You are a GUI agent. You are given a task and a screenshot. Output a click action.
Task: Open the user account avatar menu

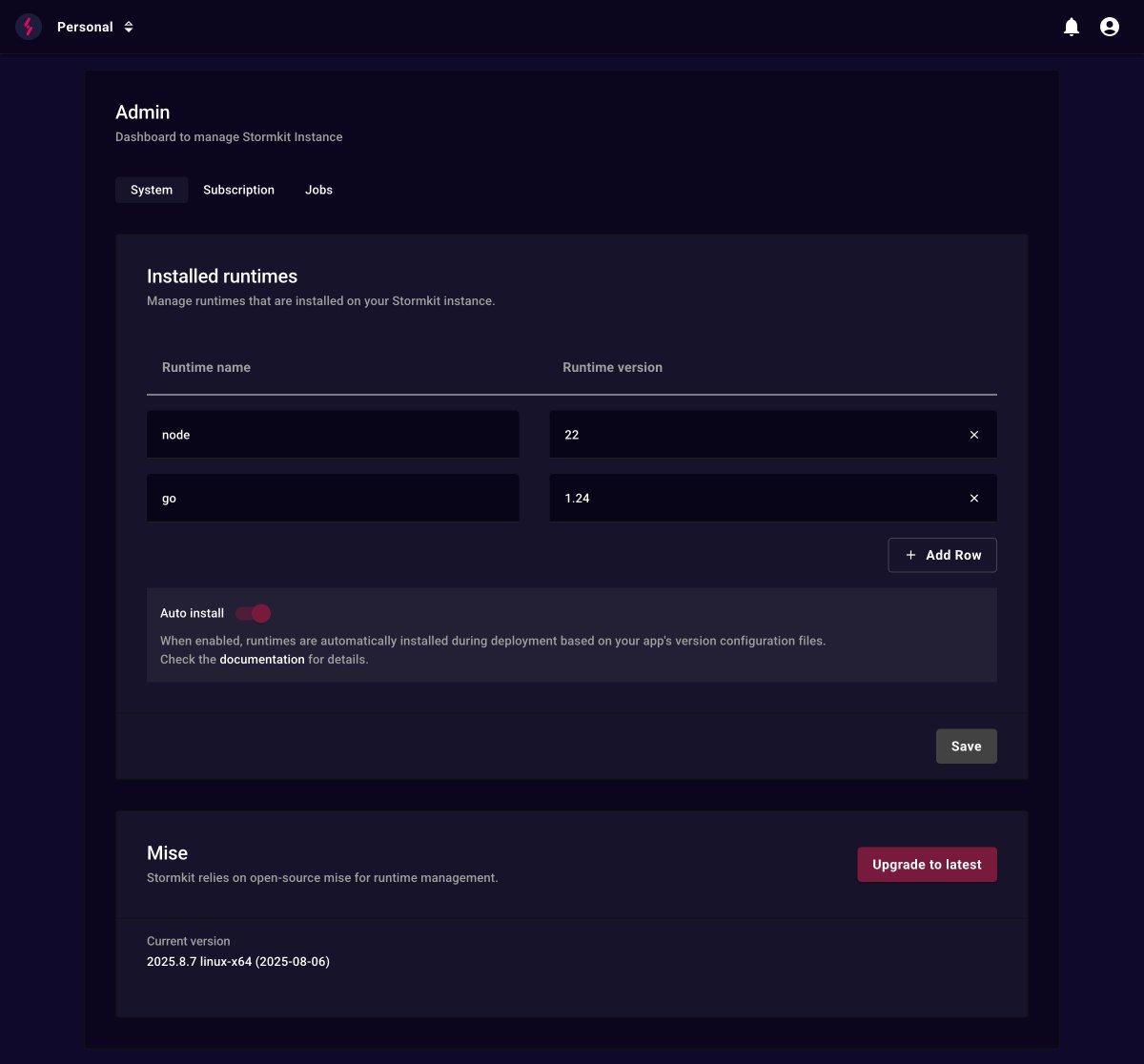pos(1110,27)
